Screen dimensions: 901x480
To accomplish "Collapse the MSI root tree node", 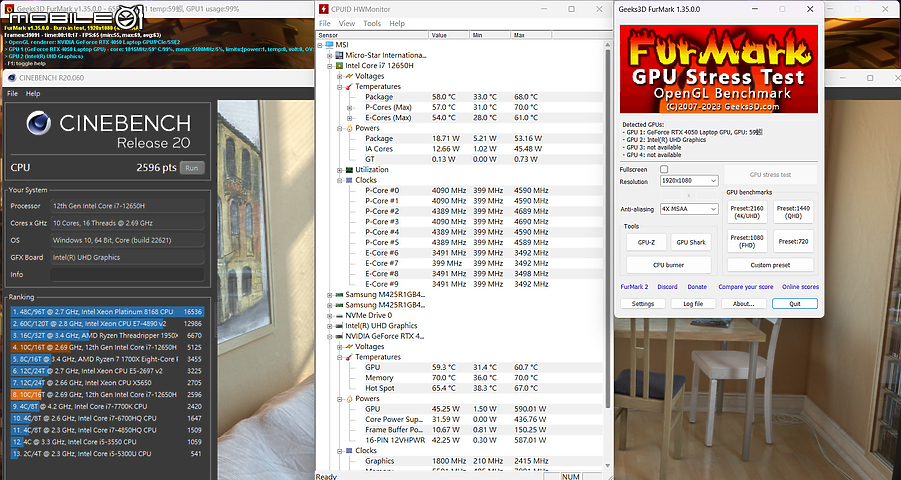I will pyautogui.click(x=321, y=45).
